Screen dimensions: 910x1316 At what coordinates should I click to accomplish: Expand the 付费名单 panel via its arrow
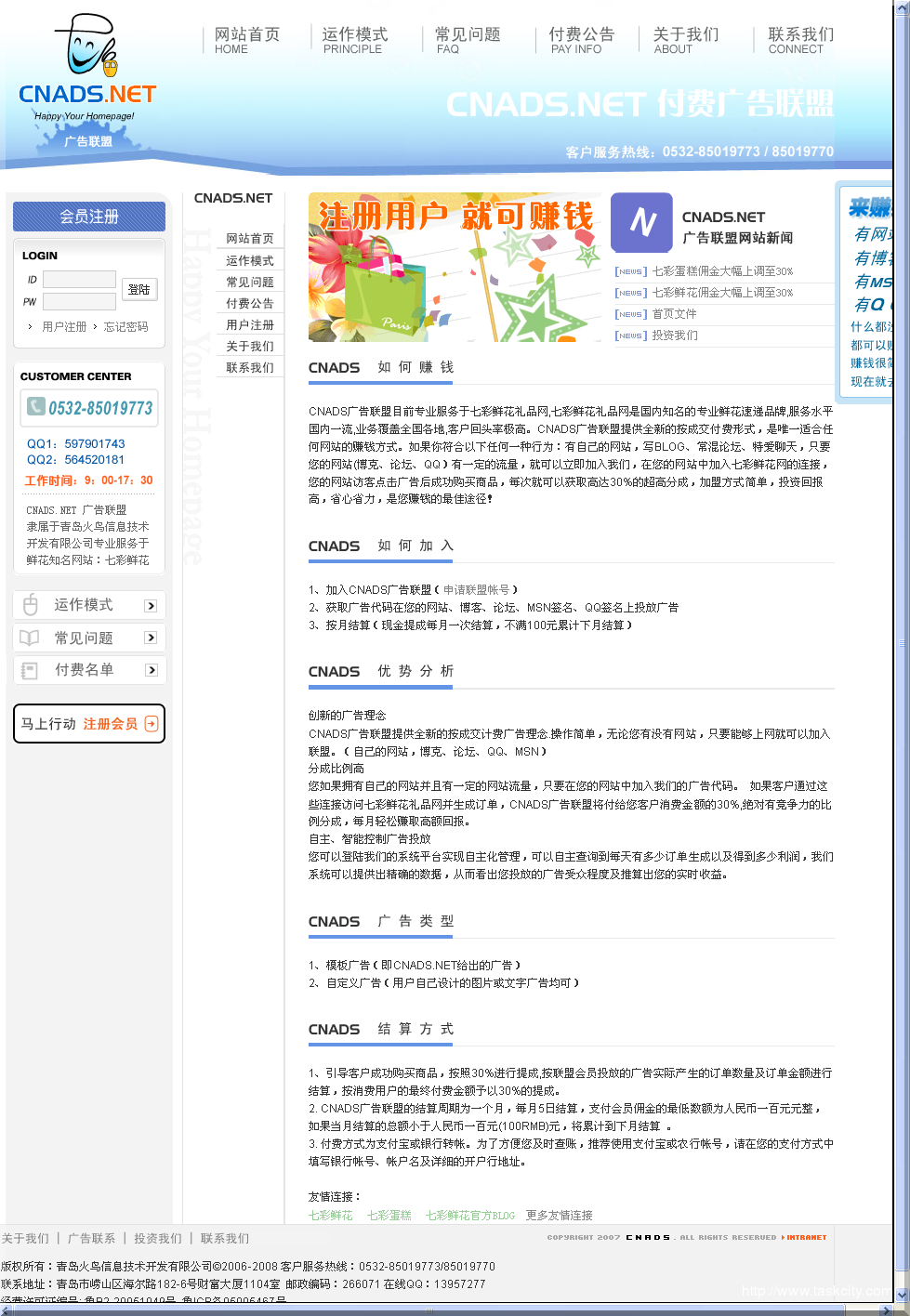(150, 670)
